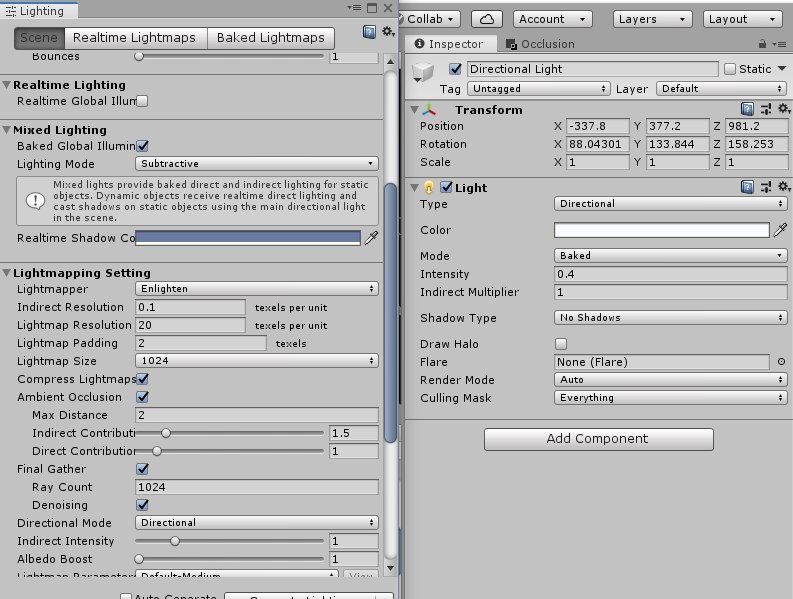The width and height of the screenshot is (793, 599).
Task: Open Inspector panel options menu icon
Action: pyautogui.click(x=779, y=44)
